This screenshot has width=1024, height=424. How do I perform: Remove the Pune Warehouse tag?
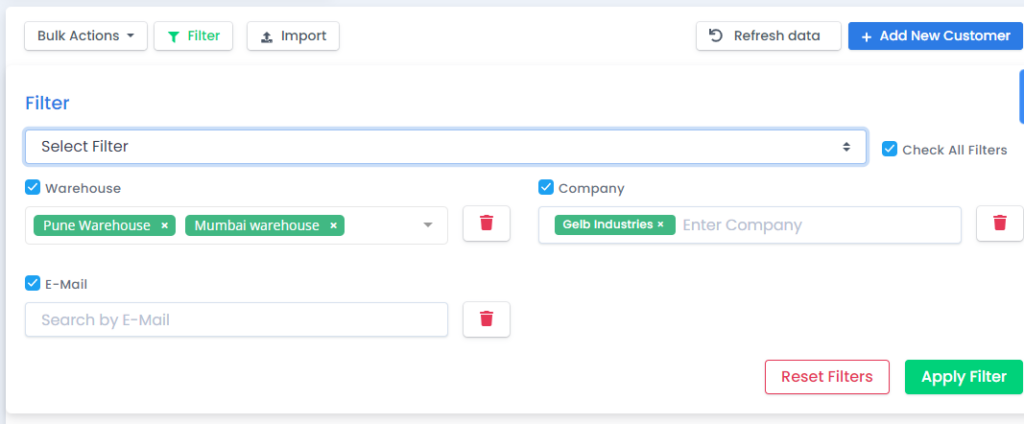click(x=165, y=225)
